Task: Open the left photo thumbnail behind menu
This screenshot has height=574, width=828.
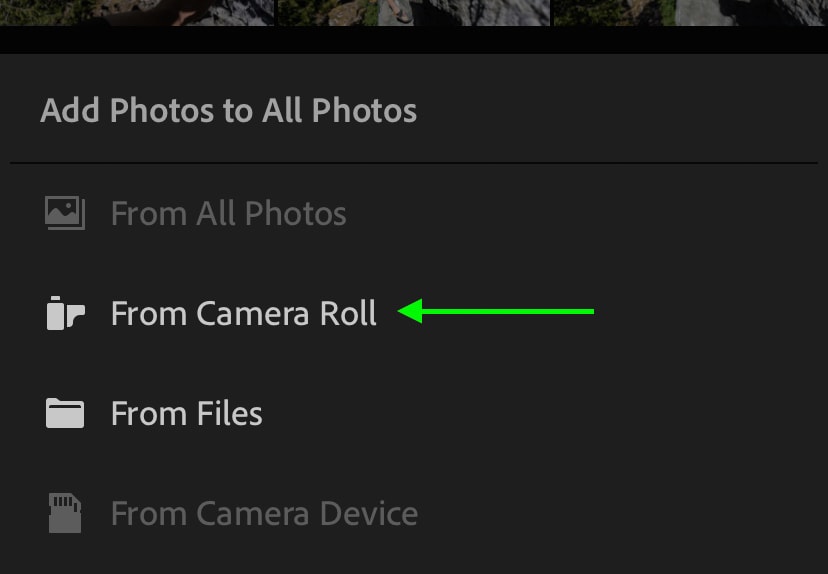Action: coord(137,13)
